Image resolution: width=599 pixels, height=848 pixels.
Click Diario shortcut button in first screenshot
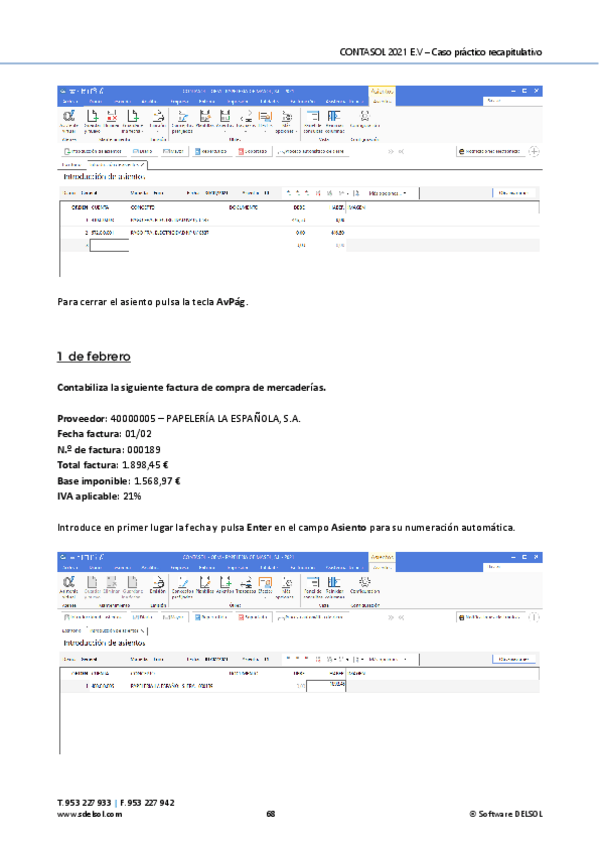pyautogui.click(x=143, y=151)
